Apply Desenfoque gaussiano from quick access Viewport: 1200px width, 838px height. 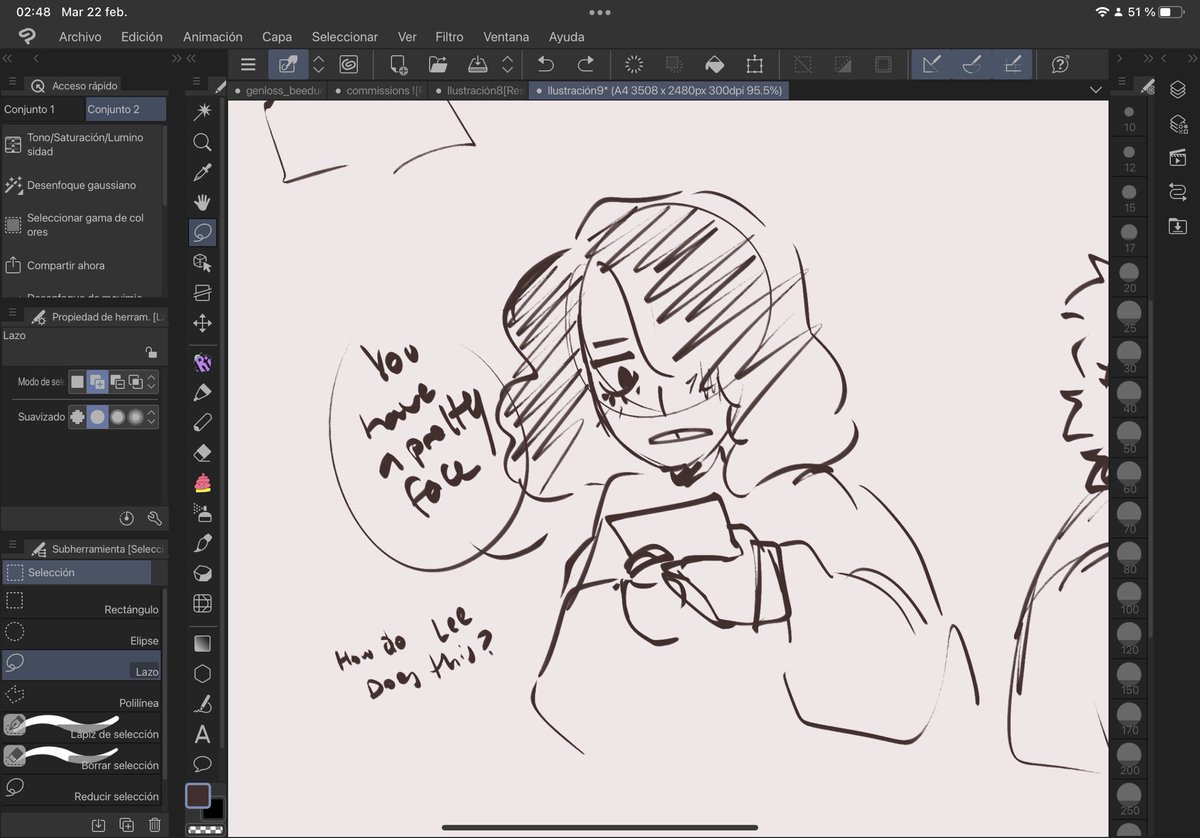(x=81, y=185)
